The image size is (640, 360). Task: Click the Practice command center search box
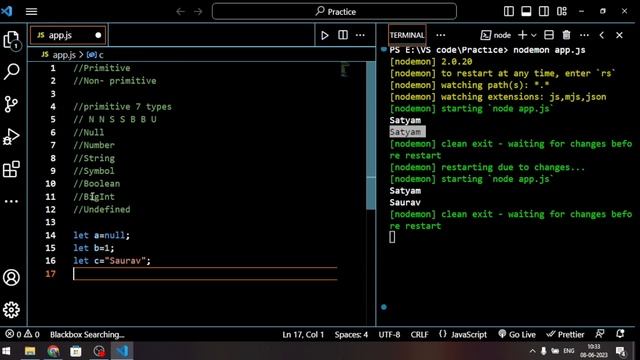coord(334,11)
